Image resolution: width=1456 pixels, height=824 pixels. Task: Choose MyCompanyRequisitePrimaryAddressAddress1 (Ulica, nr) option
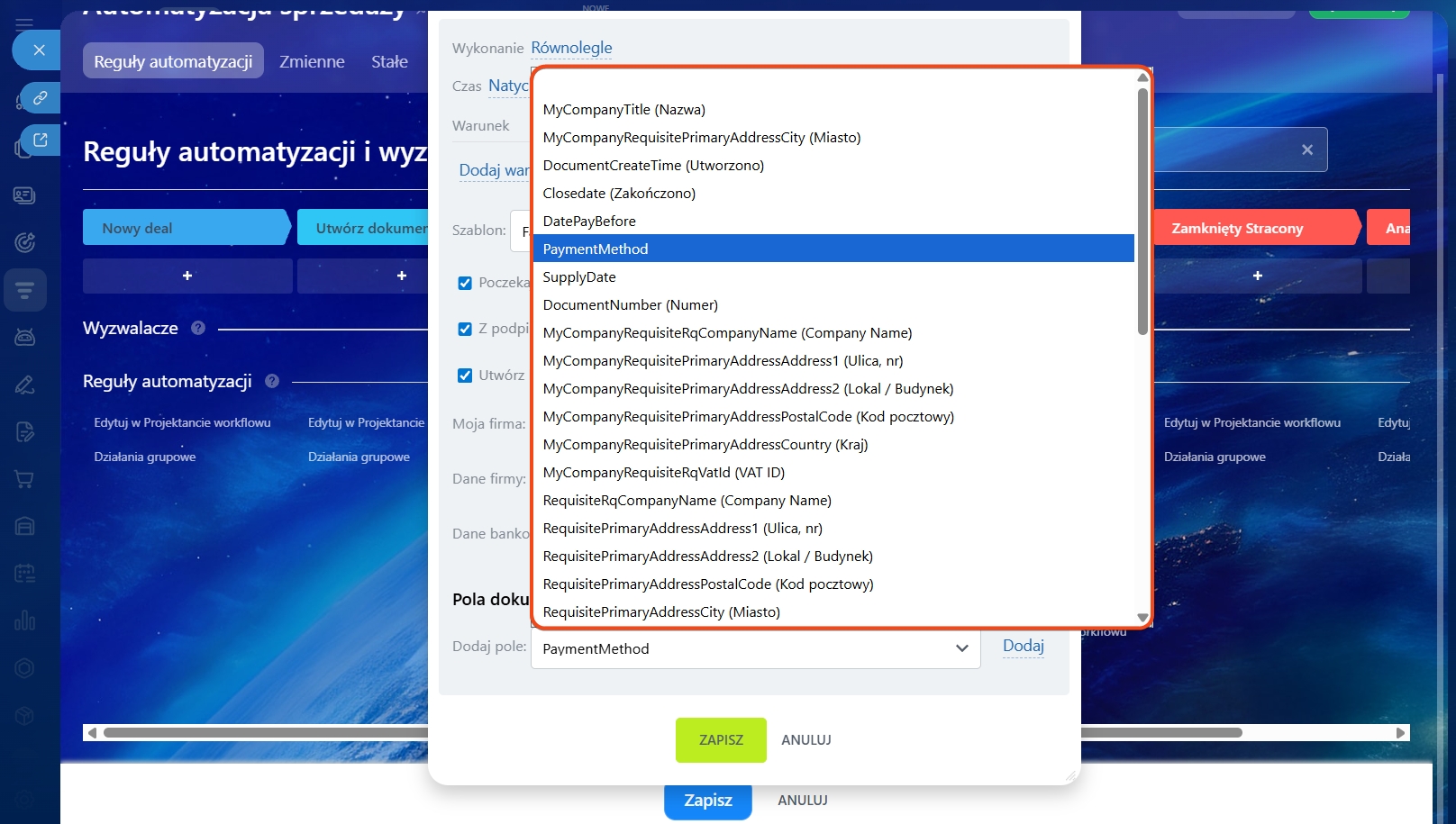833,361
